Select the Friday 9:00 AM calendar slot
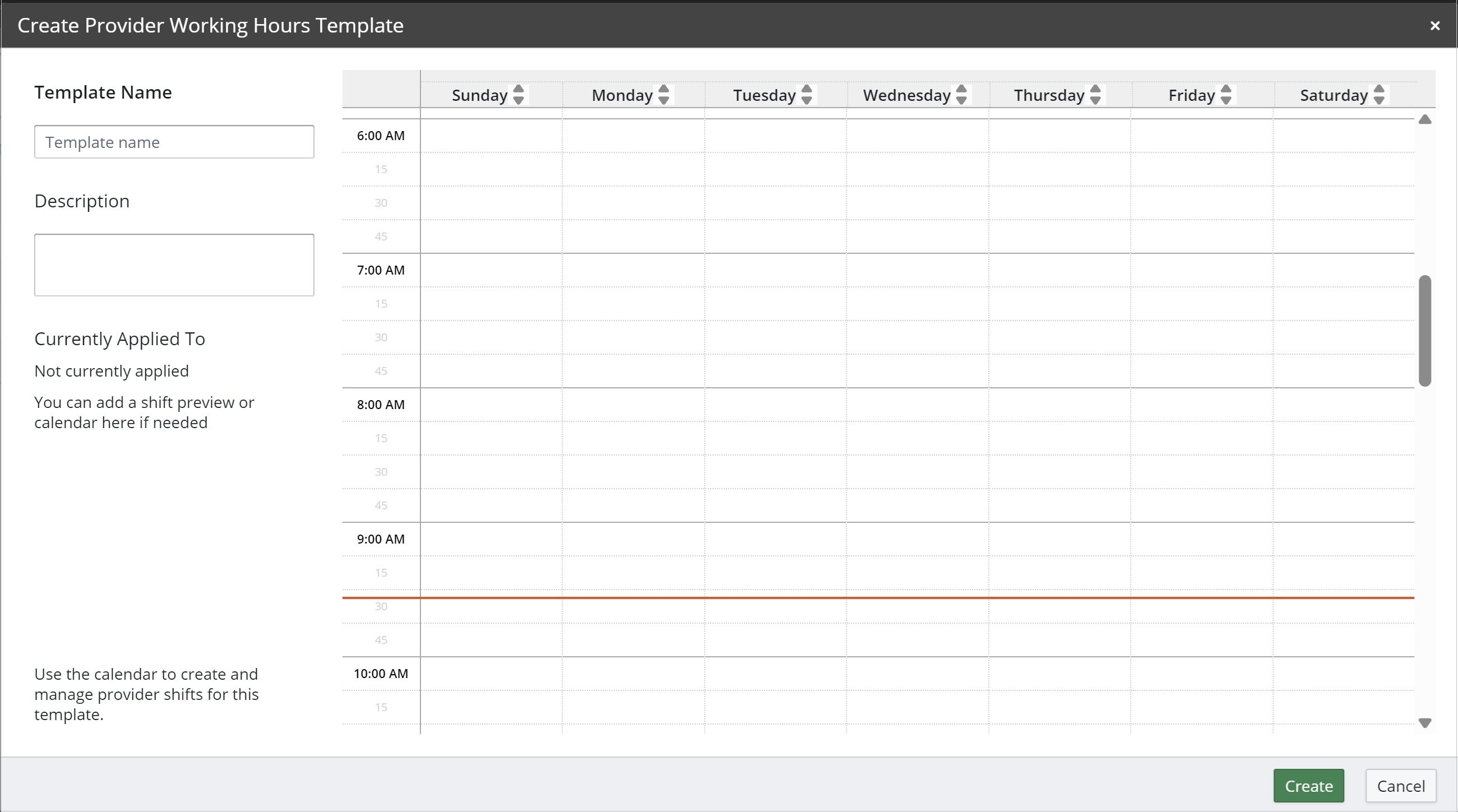This screenshot has width=1458, height=812. pyautogui.click(x=1202, y=539)
